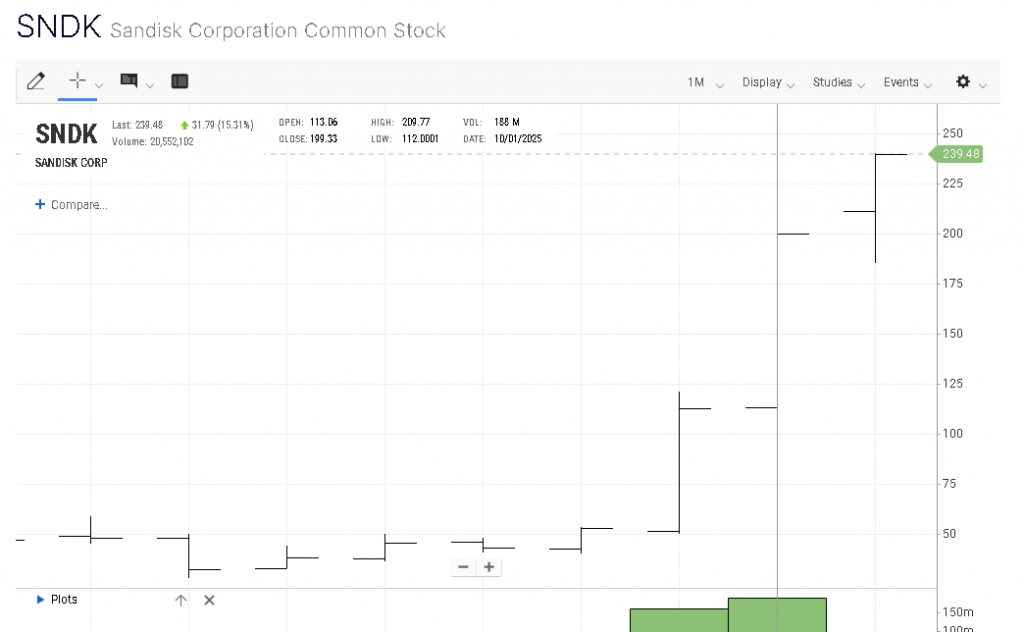Toggle the side panel layout icon
The height and width of the screenshot is (632, 1024).
click(x=180, y=81)
